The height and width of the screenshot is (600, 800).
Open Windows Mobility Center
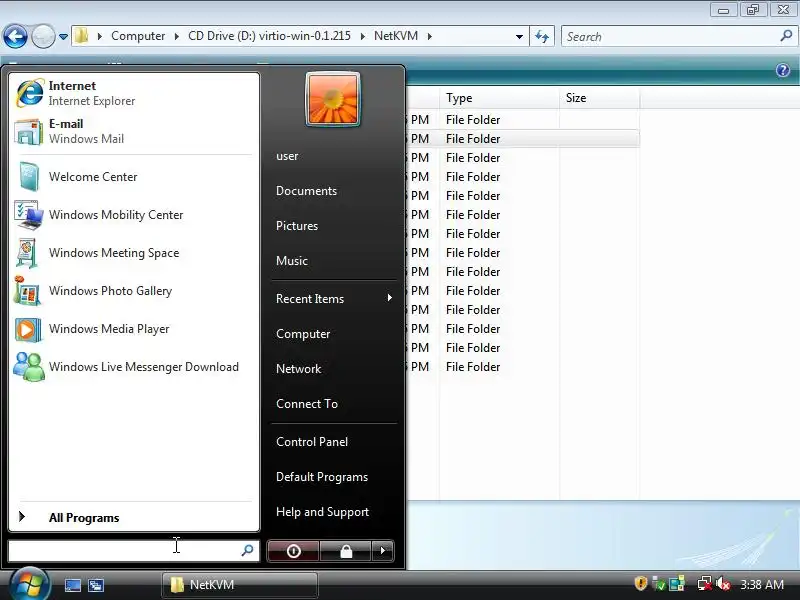[134, 215]
